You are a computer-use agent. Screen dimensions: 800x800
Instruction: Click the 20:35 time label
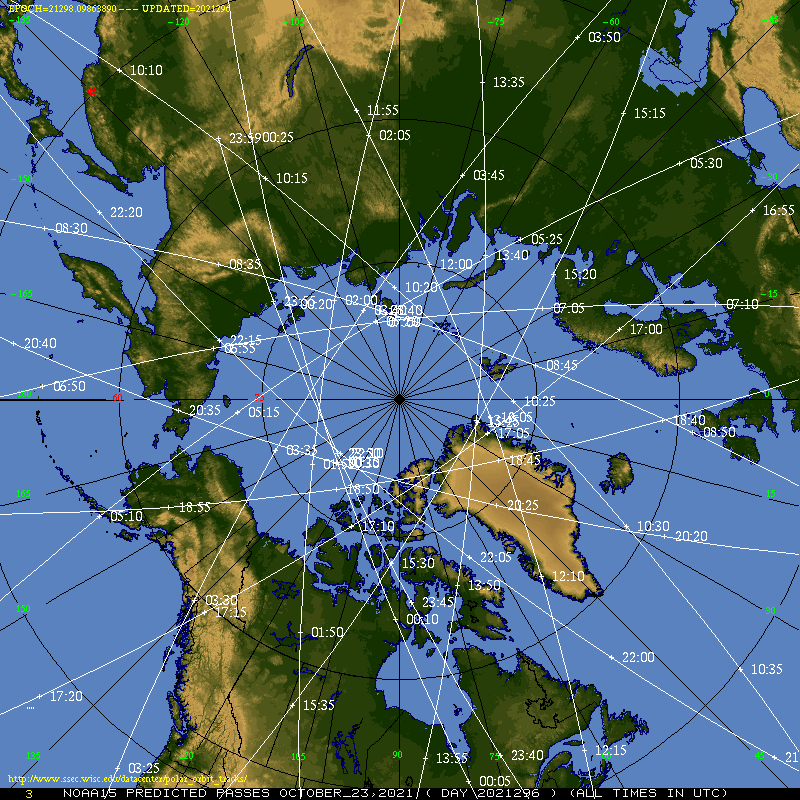click(x=205, y=410)
